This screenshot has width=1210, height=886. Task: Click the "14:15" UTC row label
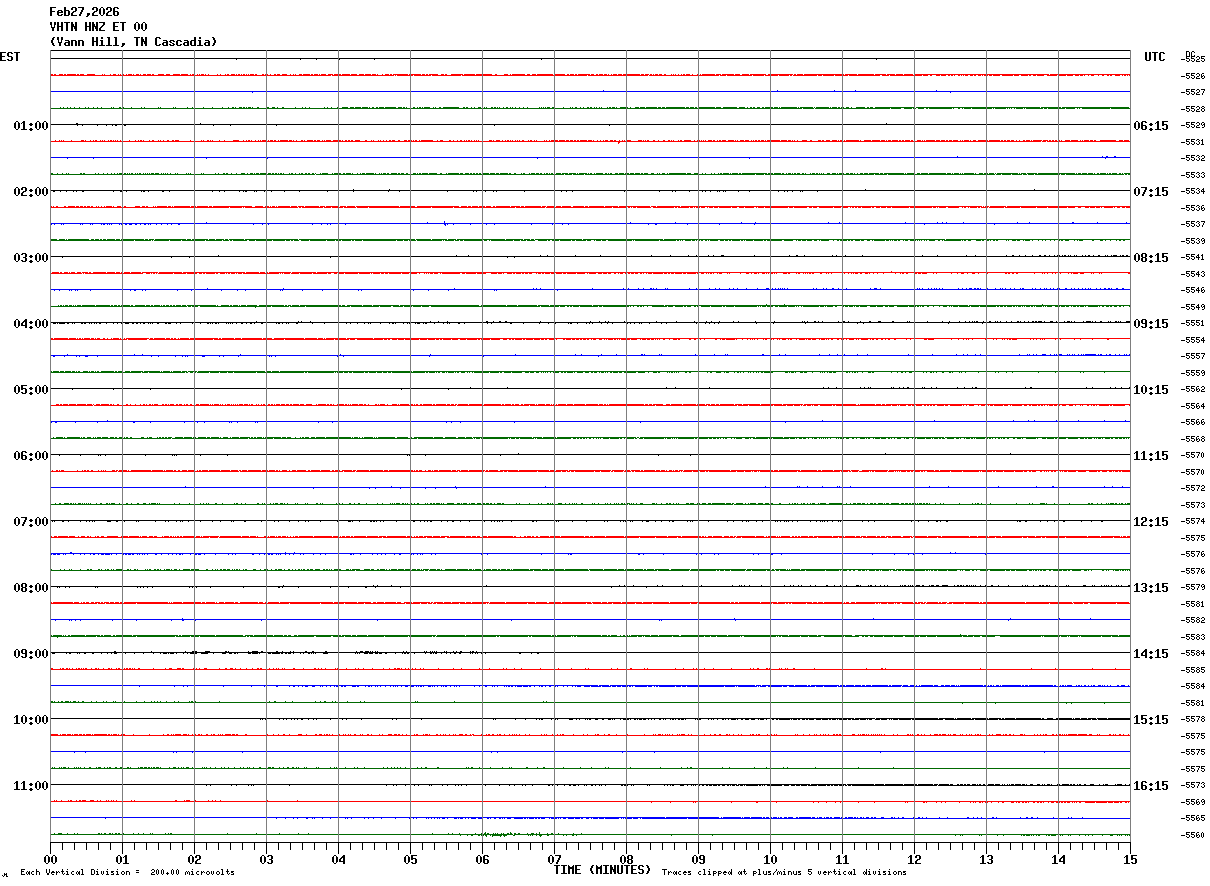[x=1151, y=654]
